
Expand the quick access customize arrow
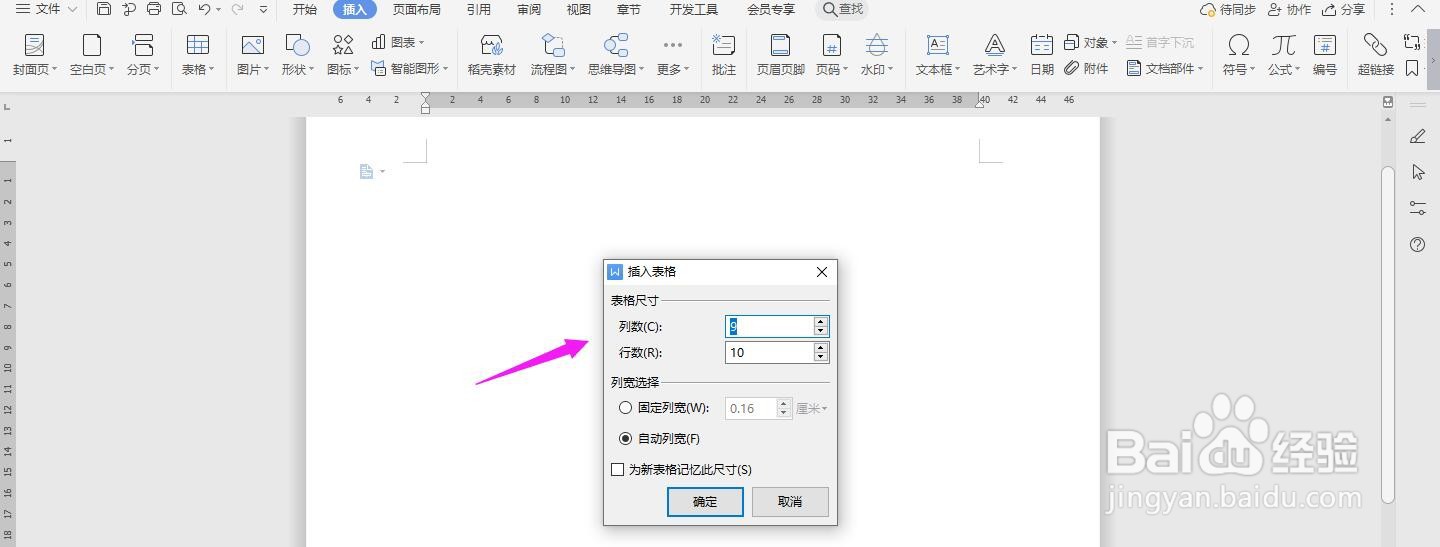tap(263, 9)
